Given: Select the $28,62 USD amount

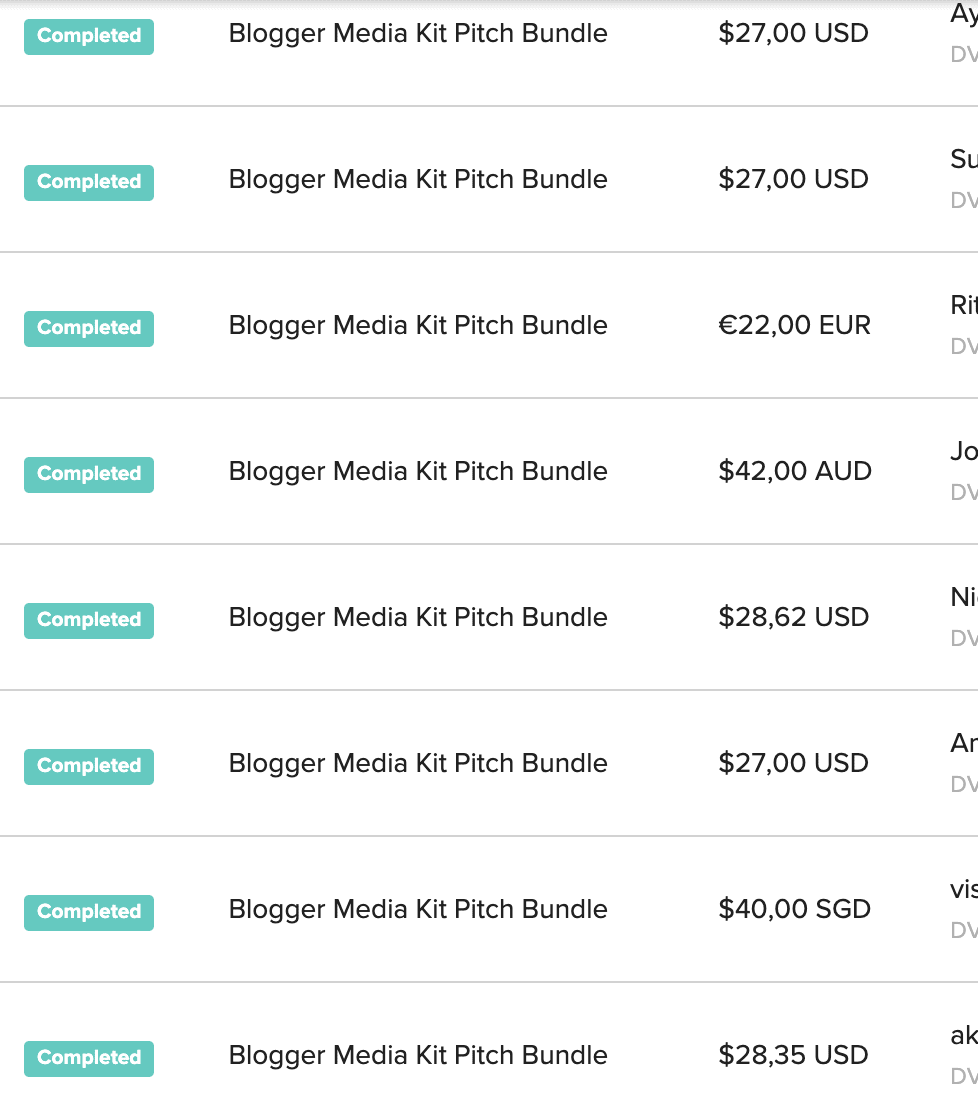Looking at the screenshot, I should [793, 618].
